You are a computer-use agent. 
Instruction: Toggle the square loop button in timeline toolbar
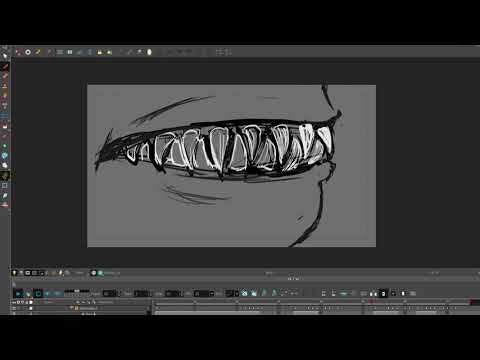tap(38, 294)
